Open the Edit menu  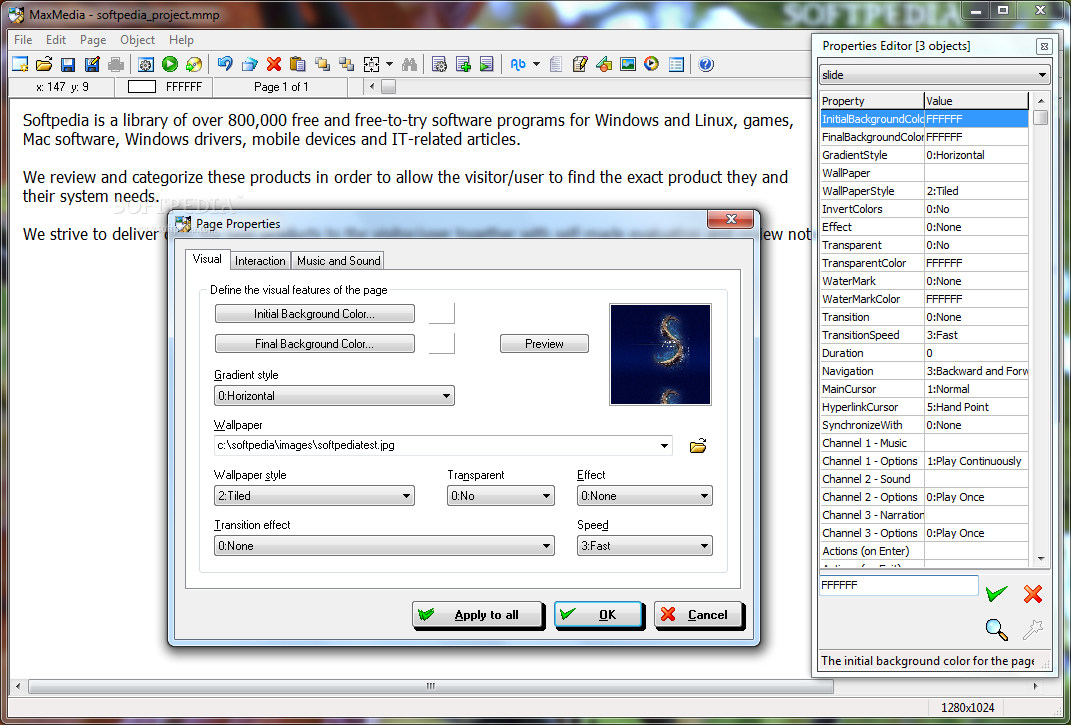point(56,40)
